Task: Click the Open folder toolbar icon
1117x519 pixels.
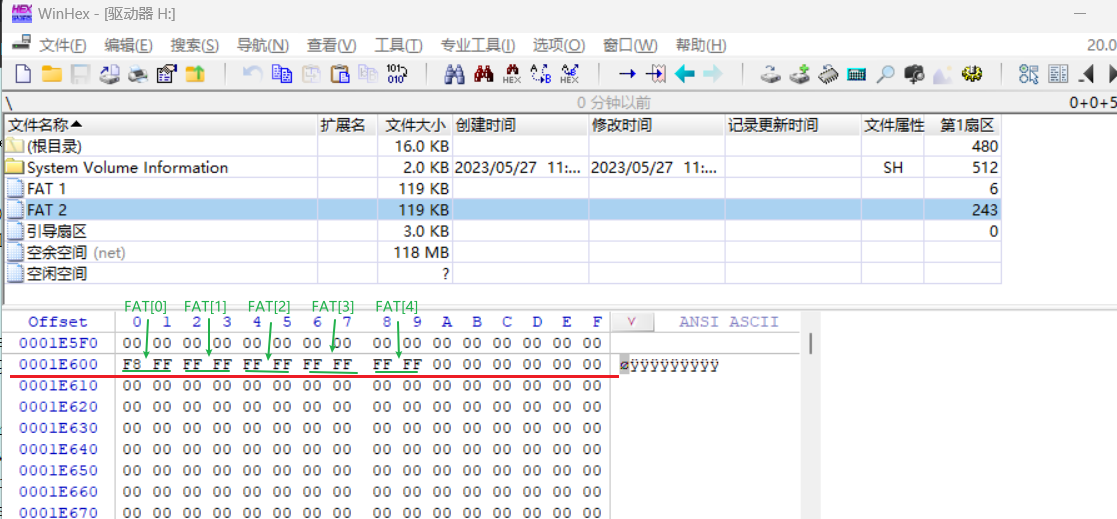Action: (x=51, y=73)
